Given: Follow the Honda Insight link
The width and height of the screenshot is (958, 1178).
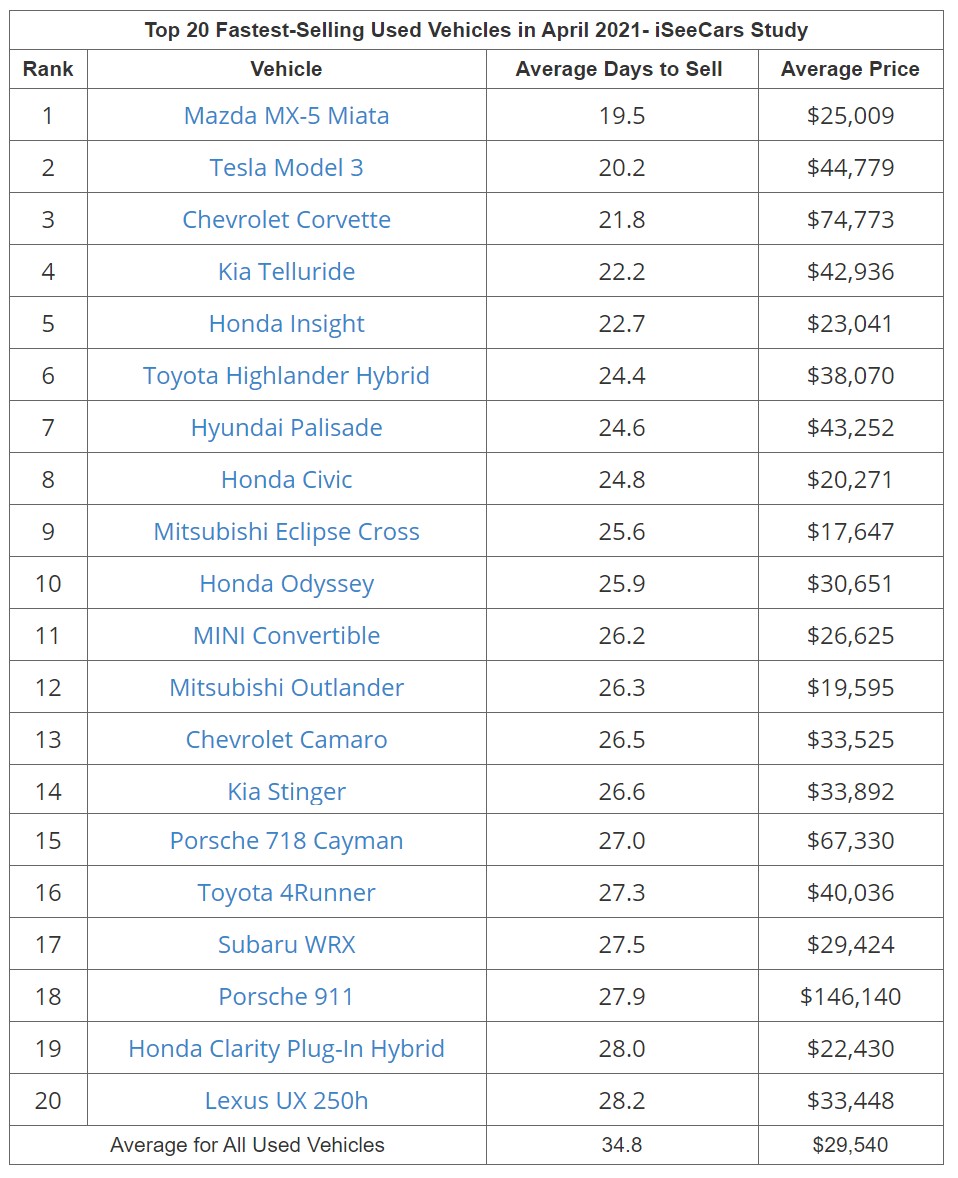Looking at the screenshot, I should pyautogui.click(x=286, y=324).
